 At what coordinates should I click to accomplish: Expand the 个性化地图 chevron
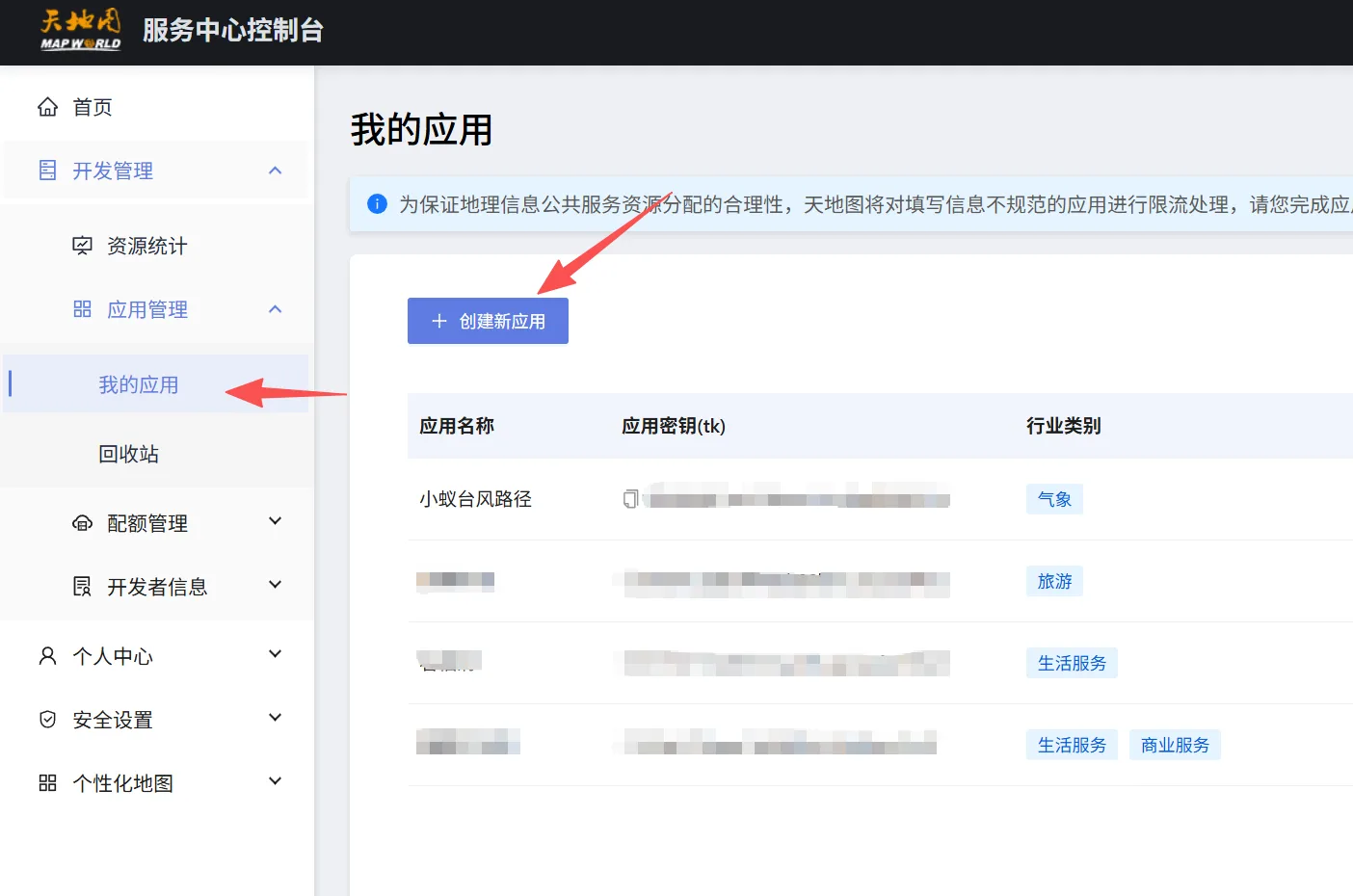(x=276, y=781)
